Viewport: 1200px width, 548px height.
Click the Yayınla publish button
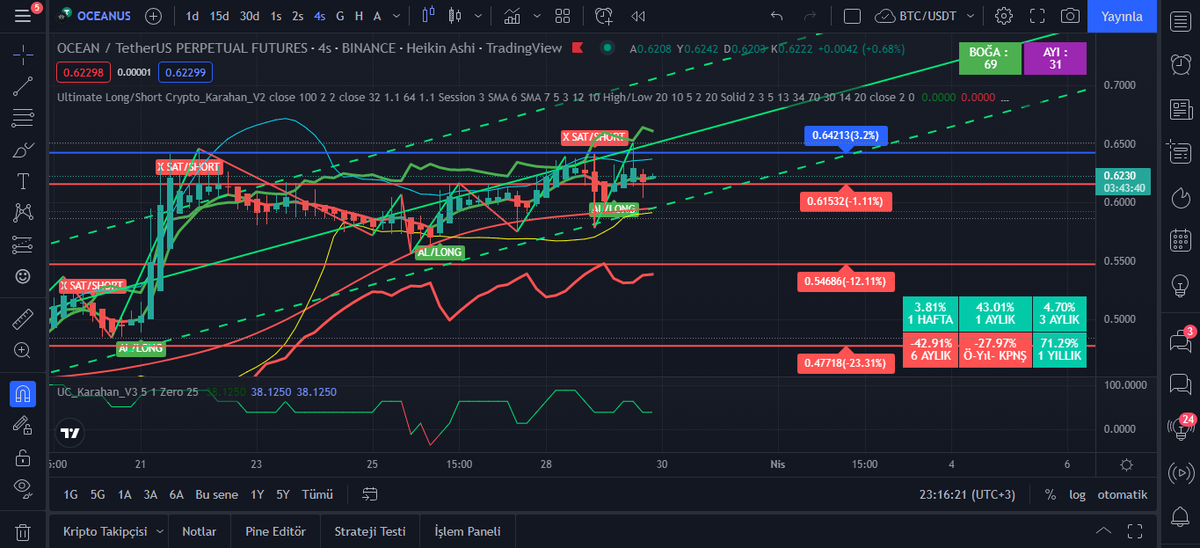point(1122,16)
